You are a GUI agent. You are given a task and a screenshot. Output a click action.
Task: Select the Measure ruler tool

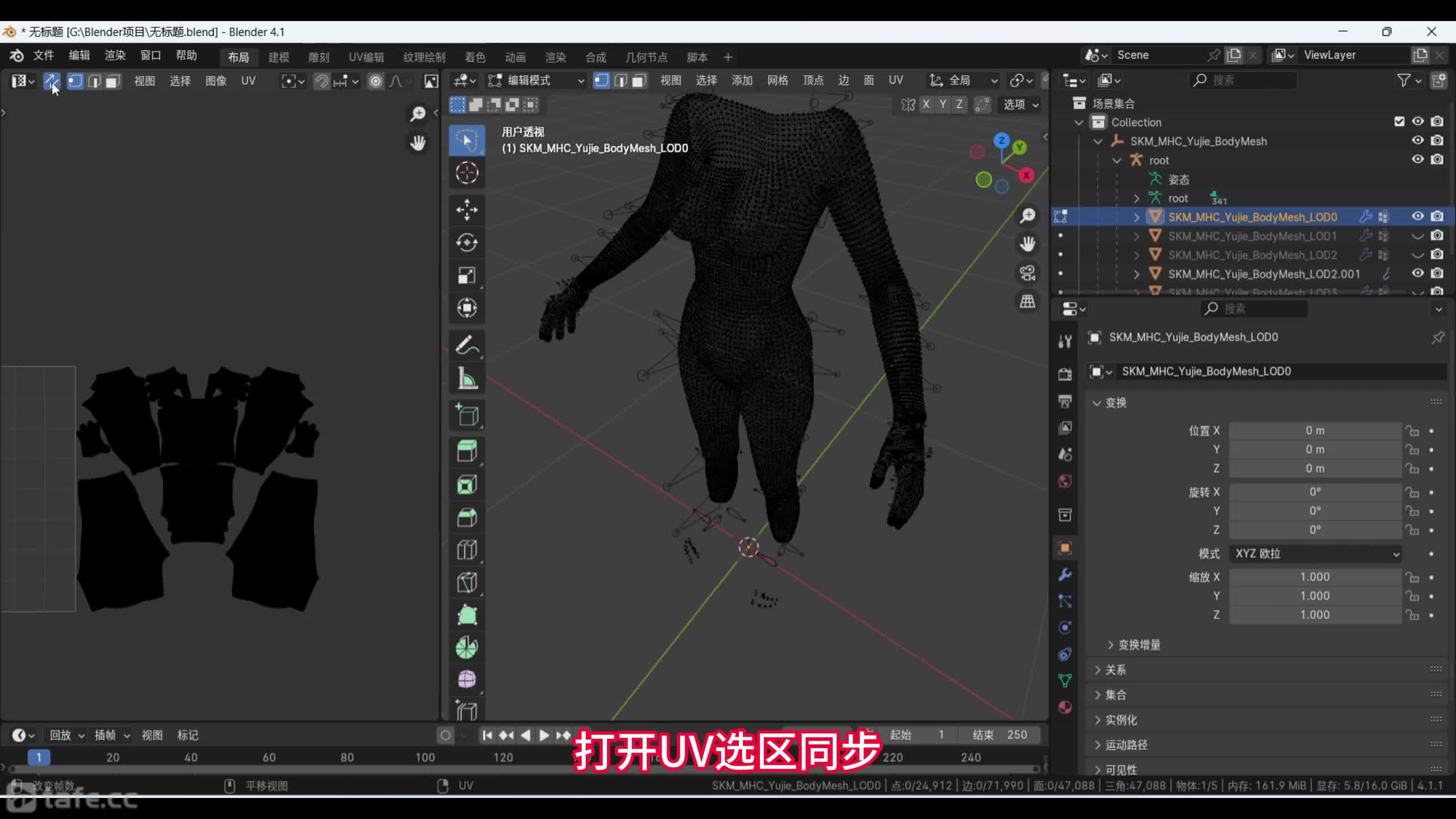(x=466, y=378)
